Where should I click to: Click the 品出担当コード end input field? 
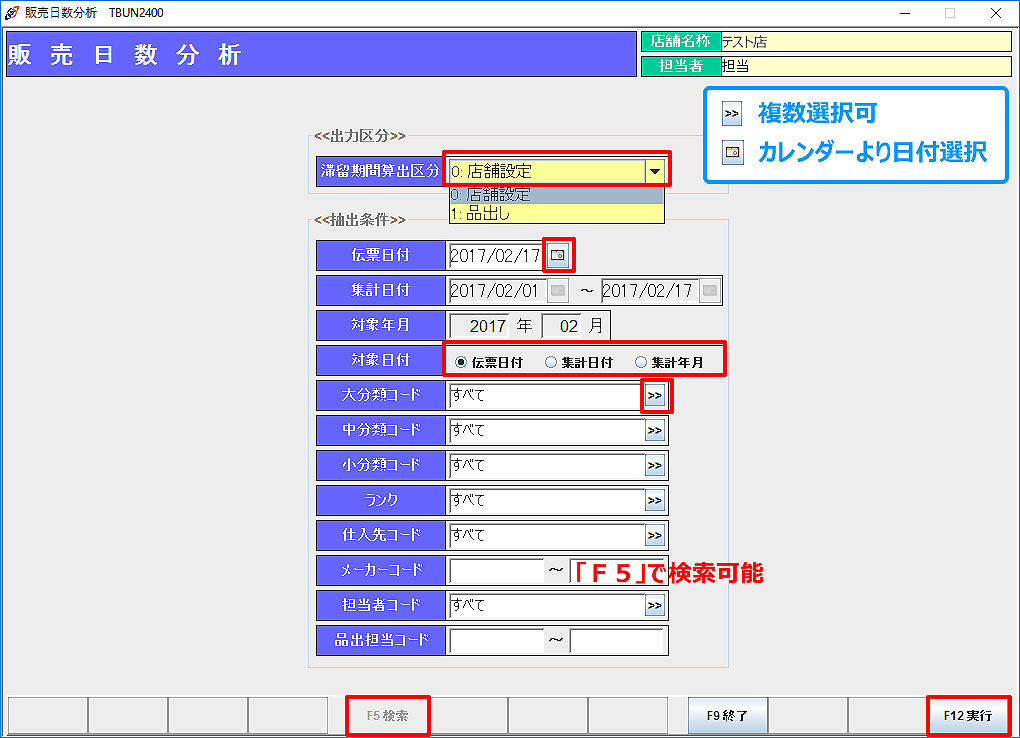coord(617,641)
